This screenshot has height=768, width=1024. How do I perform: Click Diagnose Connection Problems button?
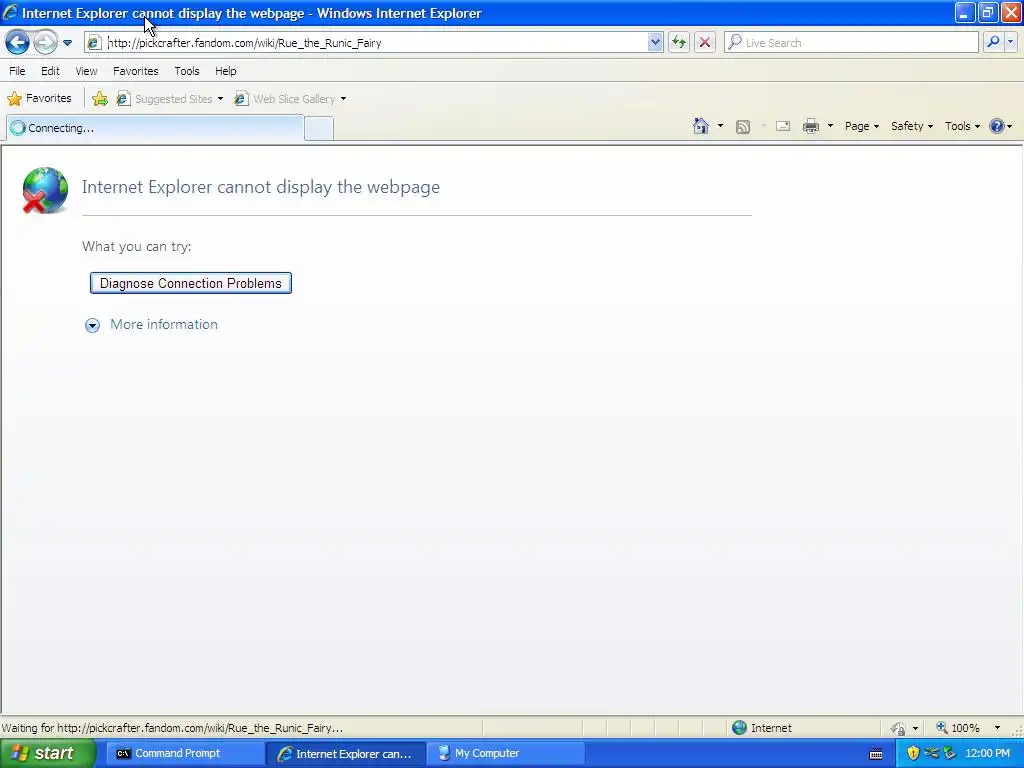click(191, 283)
